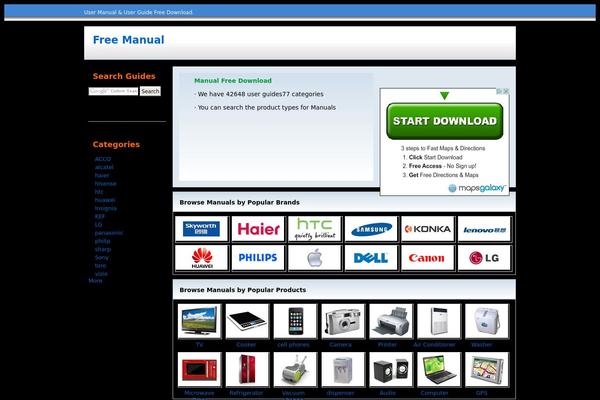Click the Search button

pos(150,91)
